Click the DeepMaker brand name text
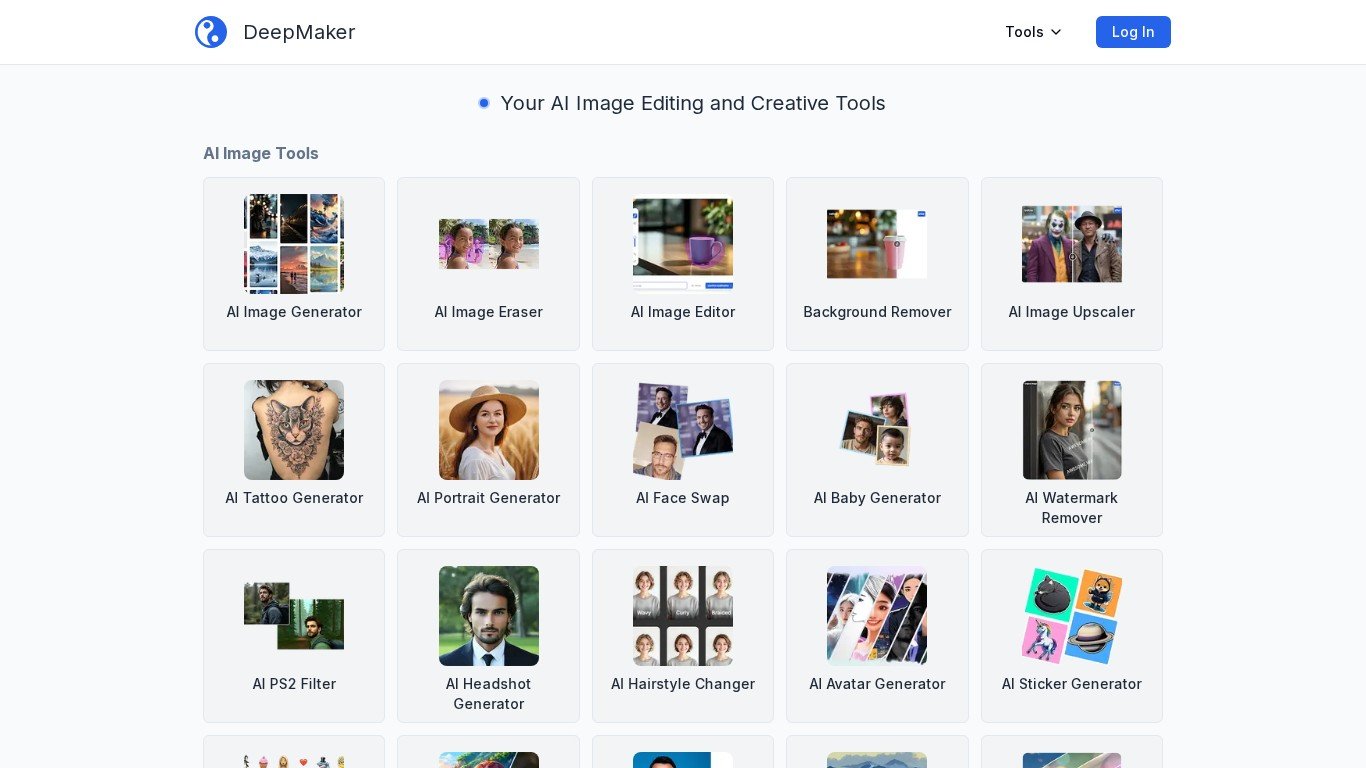The height and width of the screenshot is (768, 1366). point(299,32)
